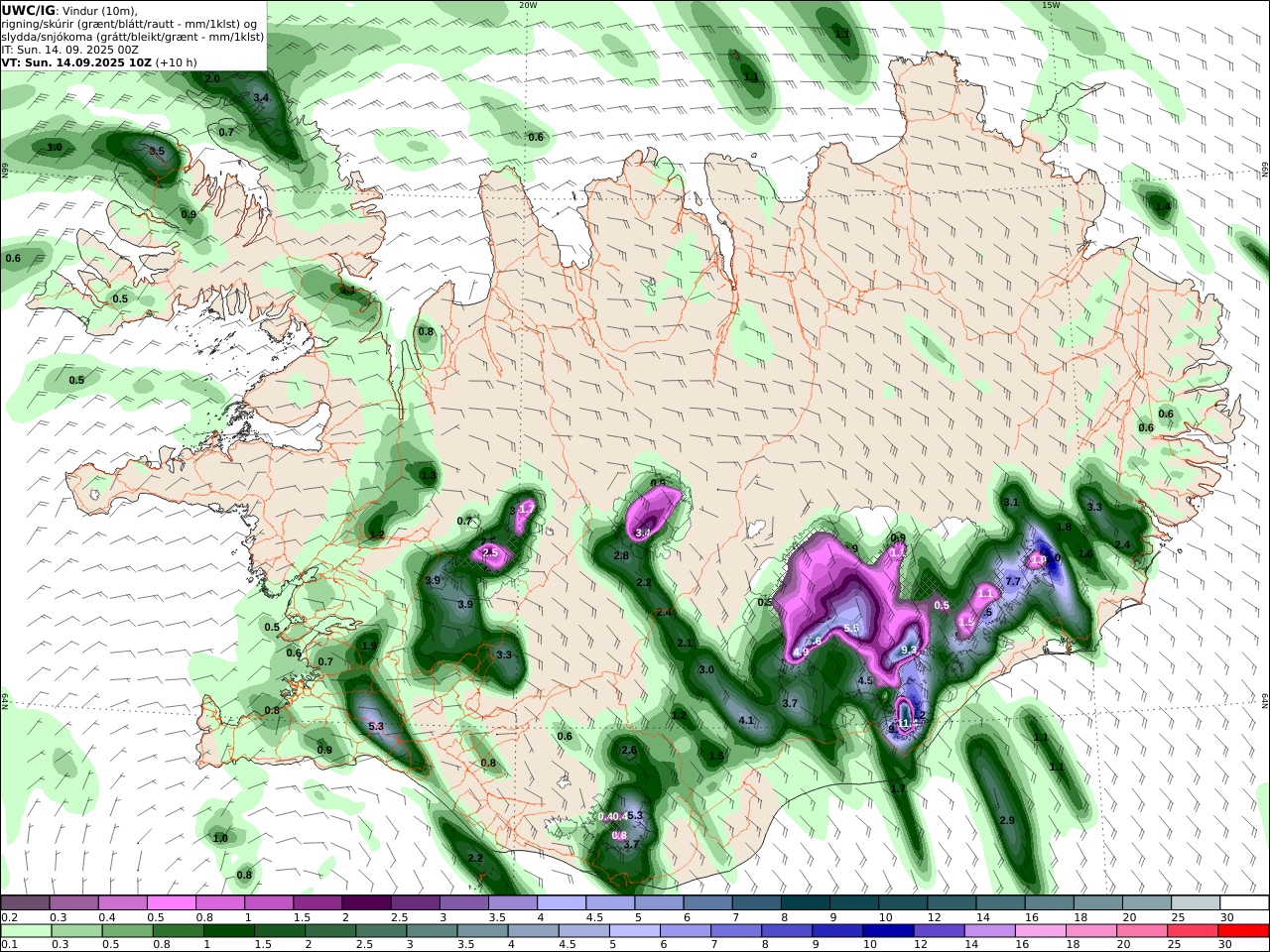Viewport: 1270px width, 952px height.
Task: Select the lavender swatch between 4 and 4.5 in upper legend
Action: (x=561, y=903)
